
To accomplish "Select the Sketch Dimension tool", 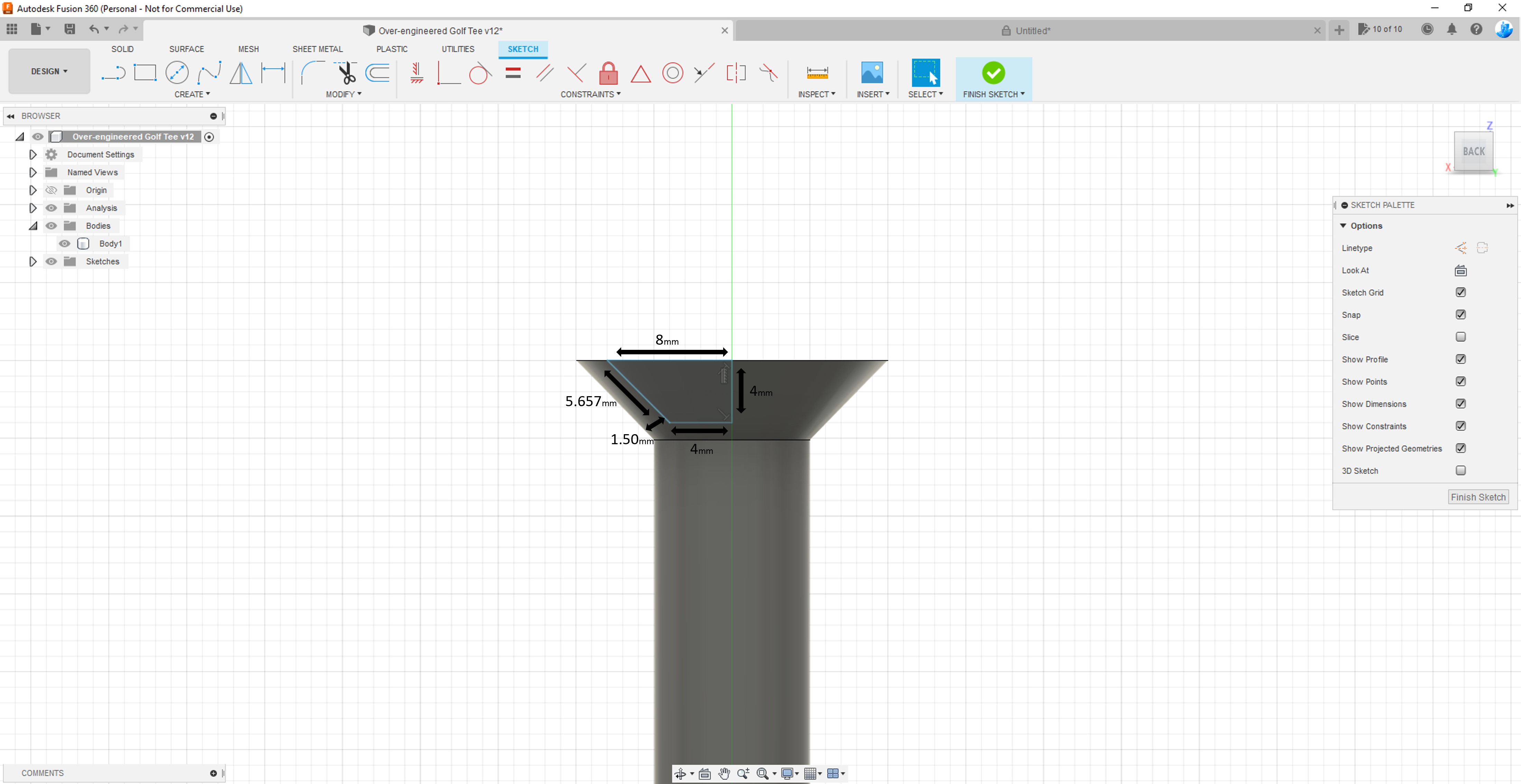I will coord(273,73).
